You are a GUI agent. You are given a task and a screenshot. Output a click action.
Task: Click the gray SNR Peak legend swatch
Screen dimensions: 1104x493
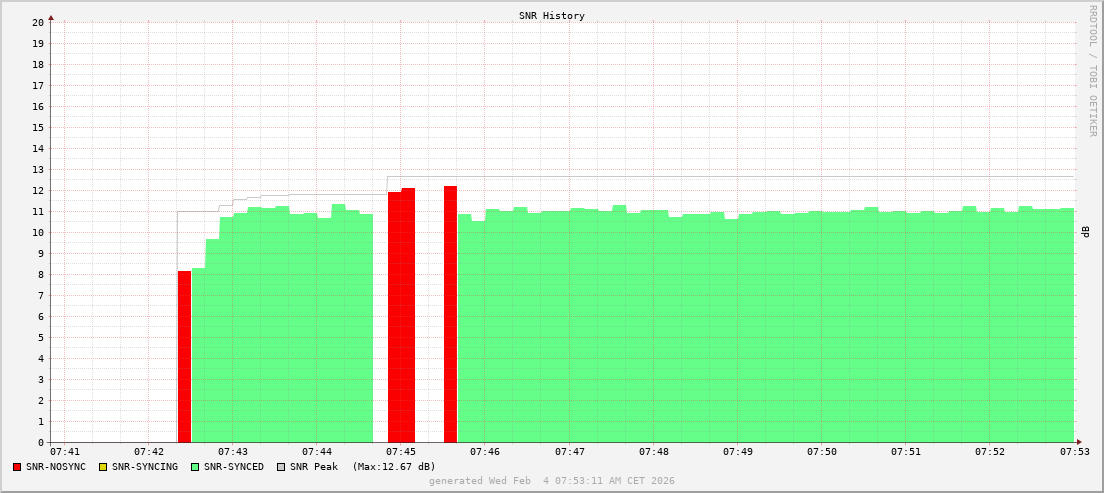point(281,467)
